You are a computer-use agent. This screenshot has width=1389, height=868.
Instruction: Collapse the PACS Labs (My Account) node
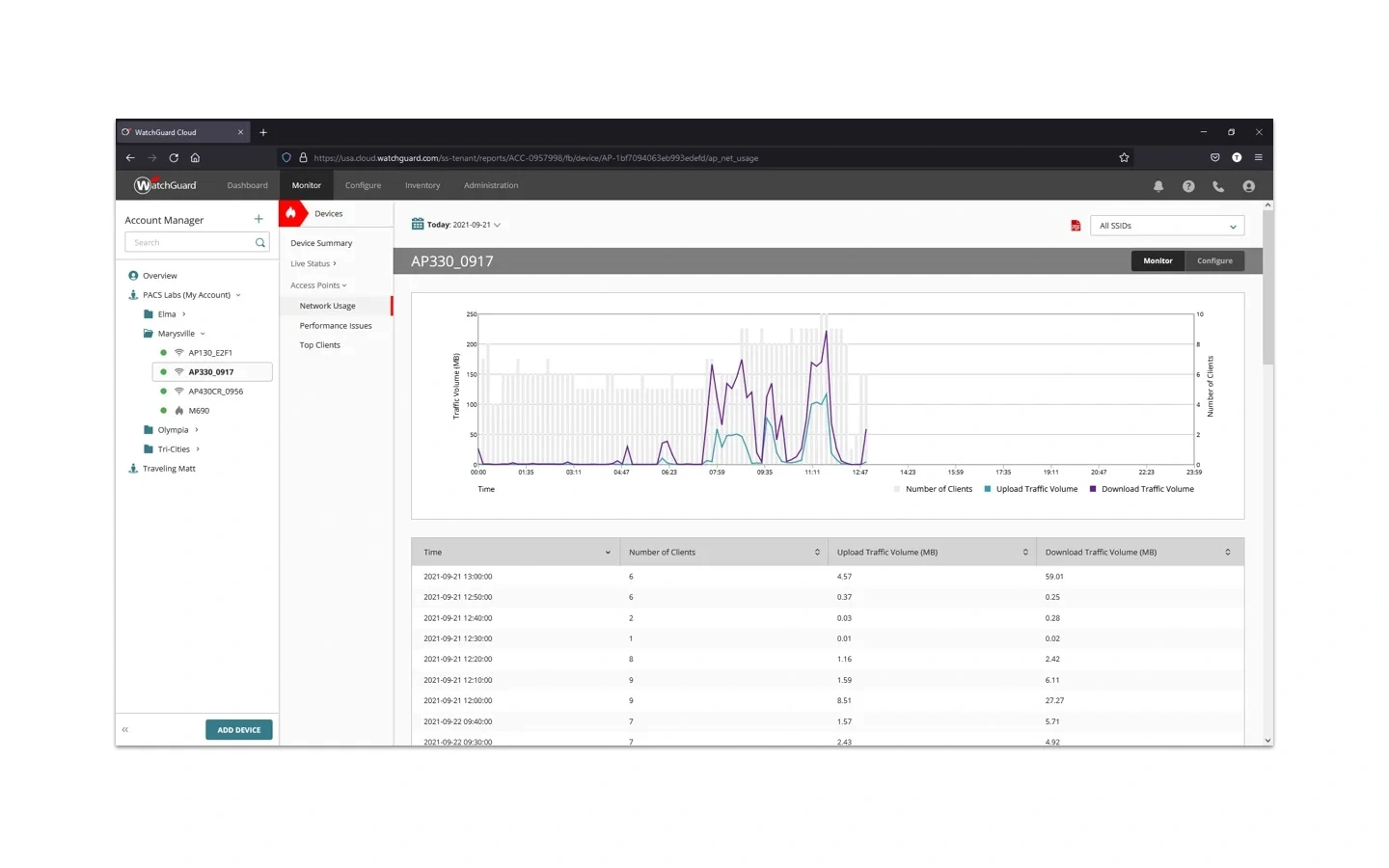pyautogui.click(x=238, y=295)
